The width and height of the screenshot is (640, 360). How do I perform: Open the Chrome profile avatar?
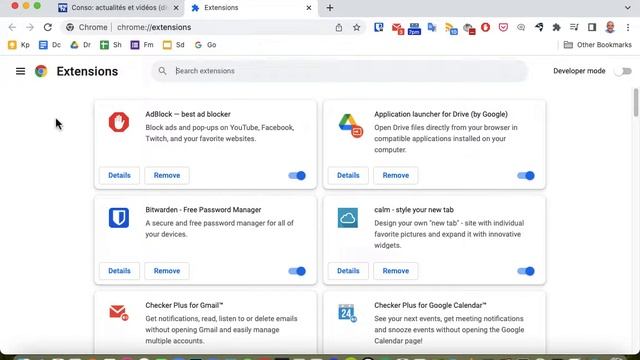coord(610,27)
